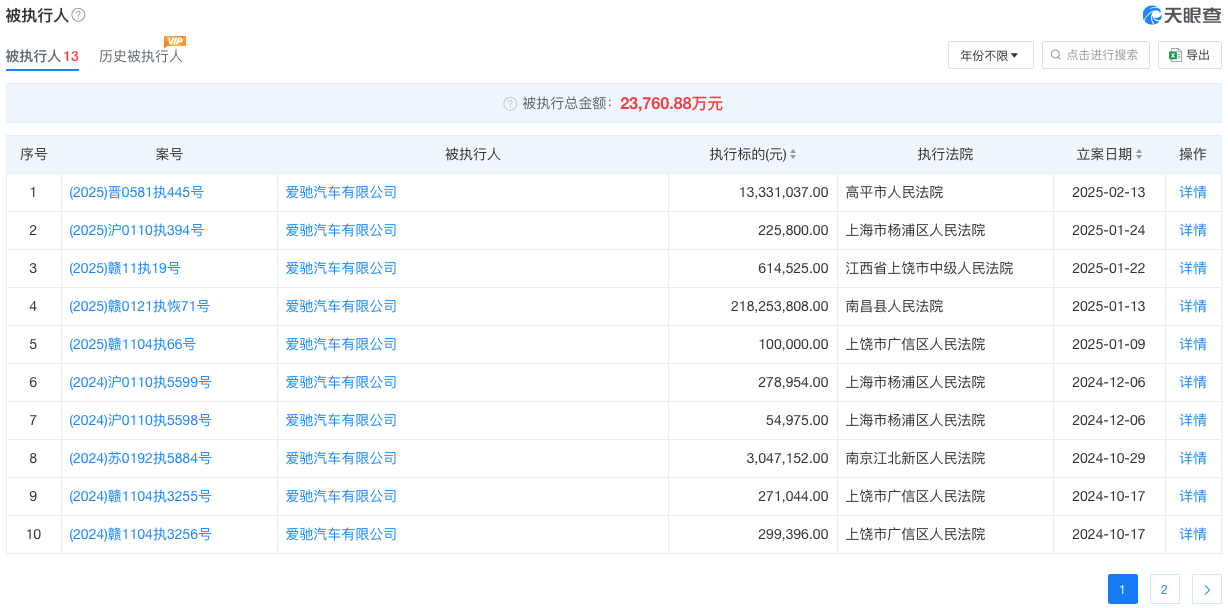Open 详情 for row dated 2024-10-29
The width and height of the screenshot is (1228, 608).
point(1193,458)
